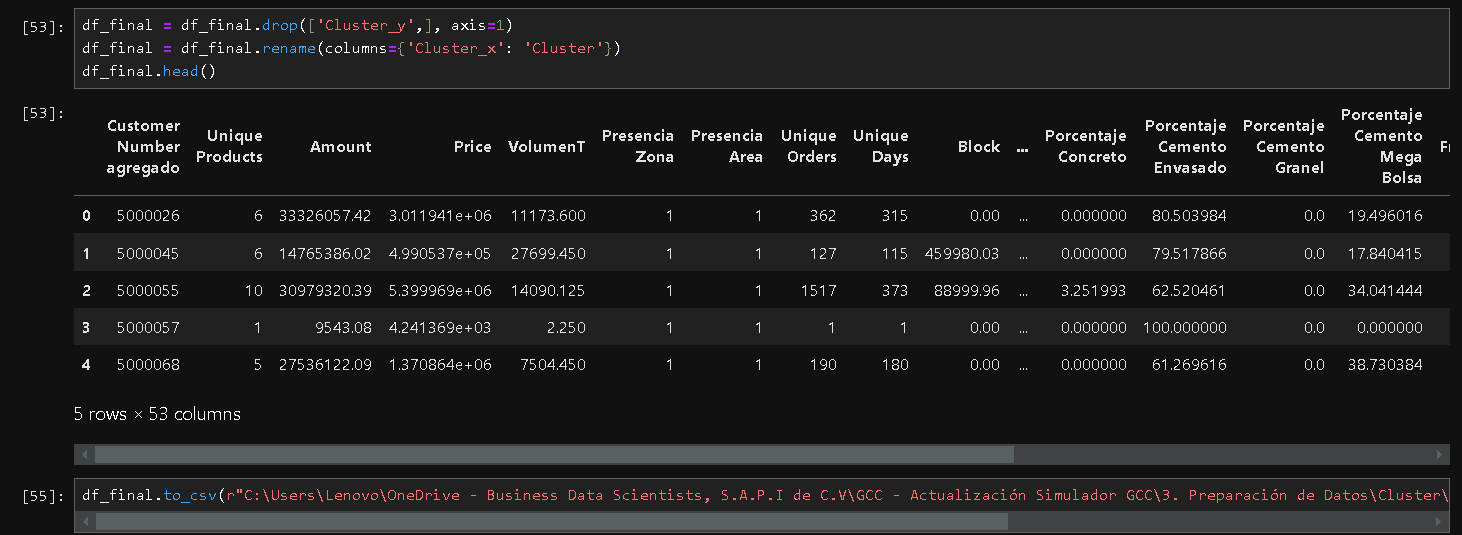The width and height of the screenshot is (1462, 535).
Task: Click the Block value 459980.03
Action: click(x=962, y=254)
